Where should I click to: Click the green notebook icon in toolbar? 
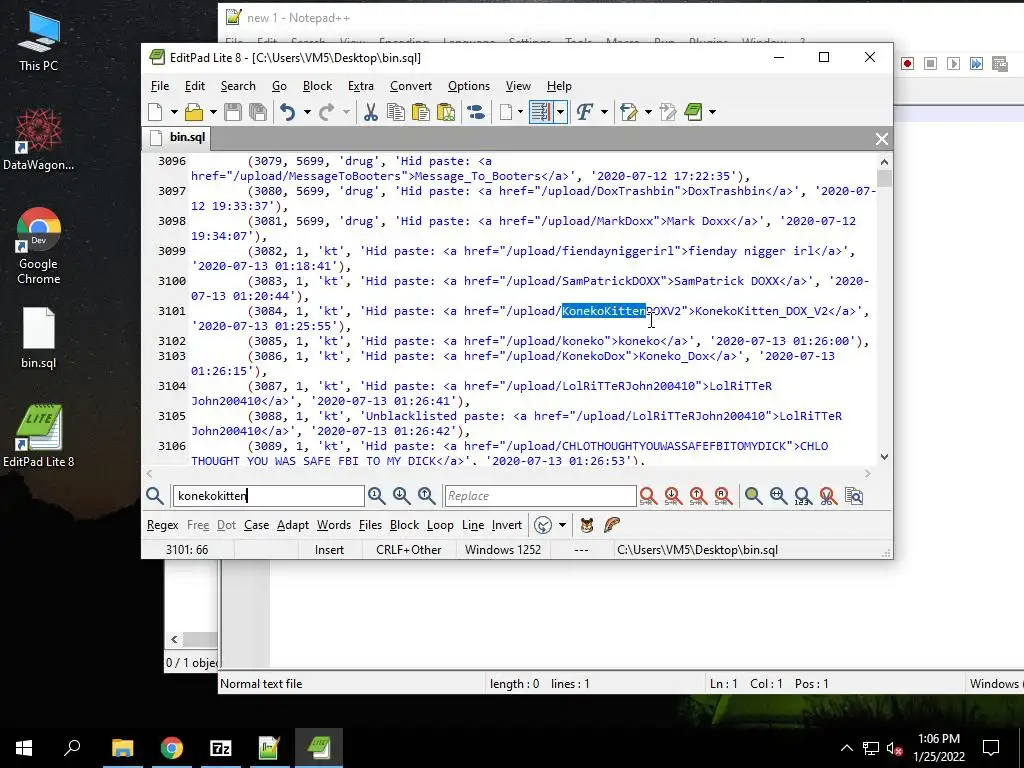click(x=694, y=112)
